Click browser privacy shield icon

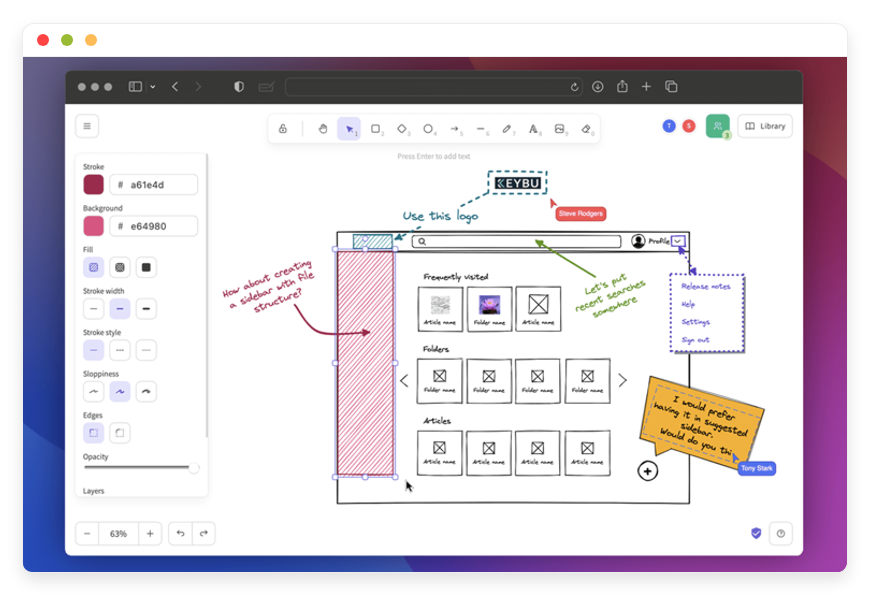[239, 87]
